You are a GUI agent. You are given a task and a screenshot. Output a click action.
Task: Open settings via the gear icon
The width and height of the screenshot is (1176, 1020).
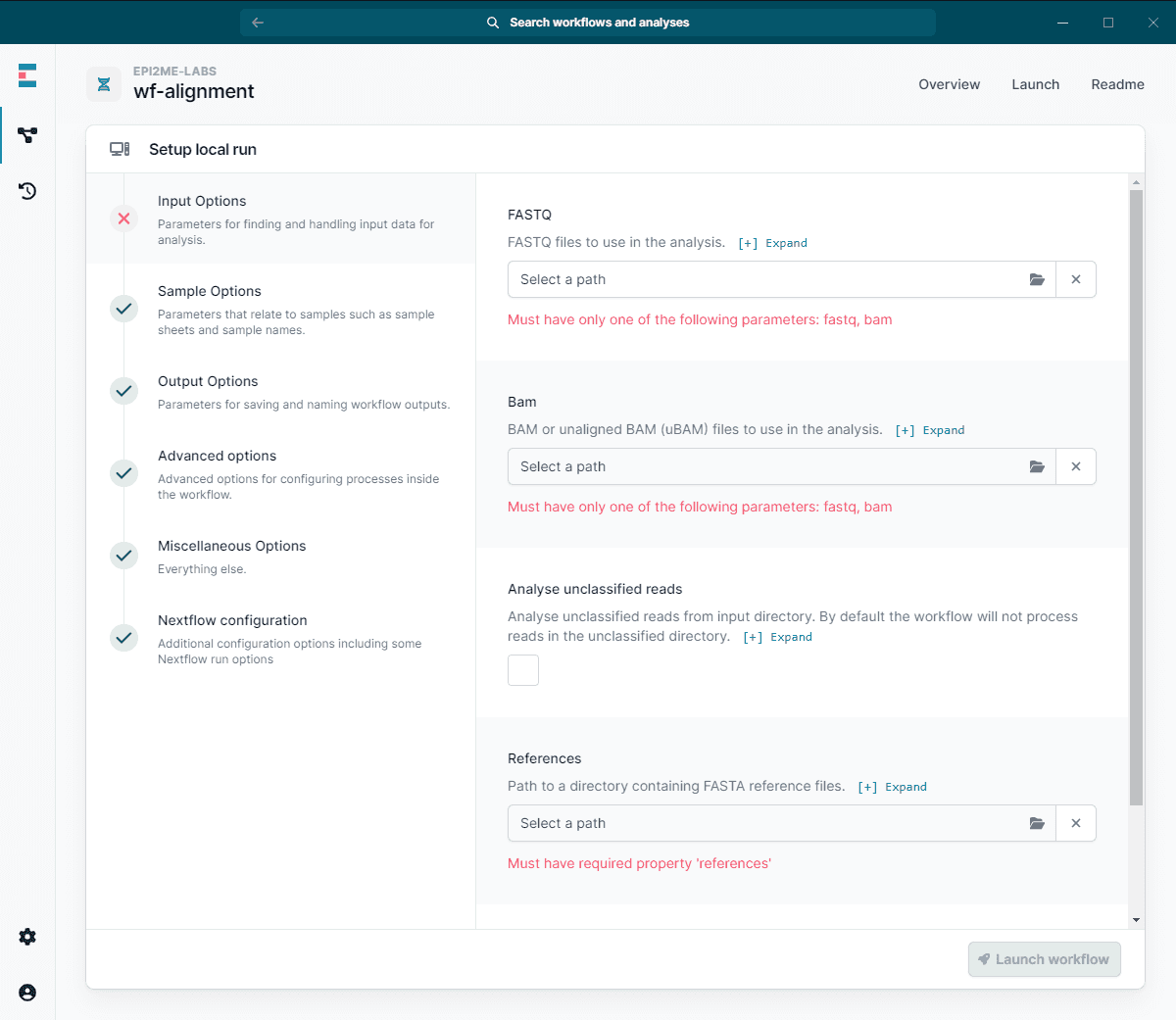coord(26,937)
